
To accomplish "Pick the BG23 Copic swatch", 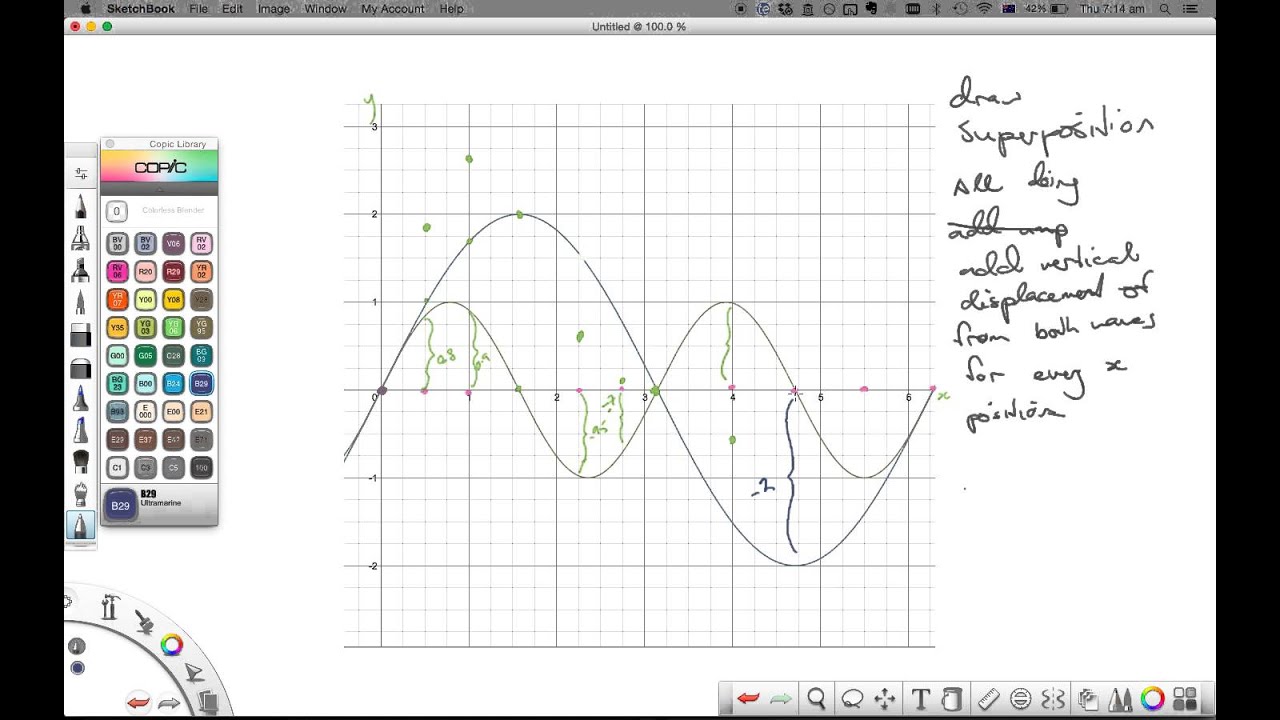I will 117,383.
